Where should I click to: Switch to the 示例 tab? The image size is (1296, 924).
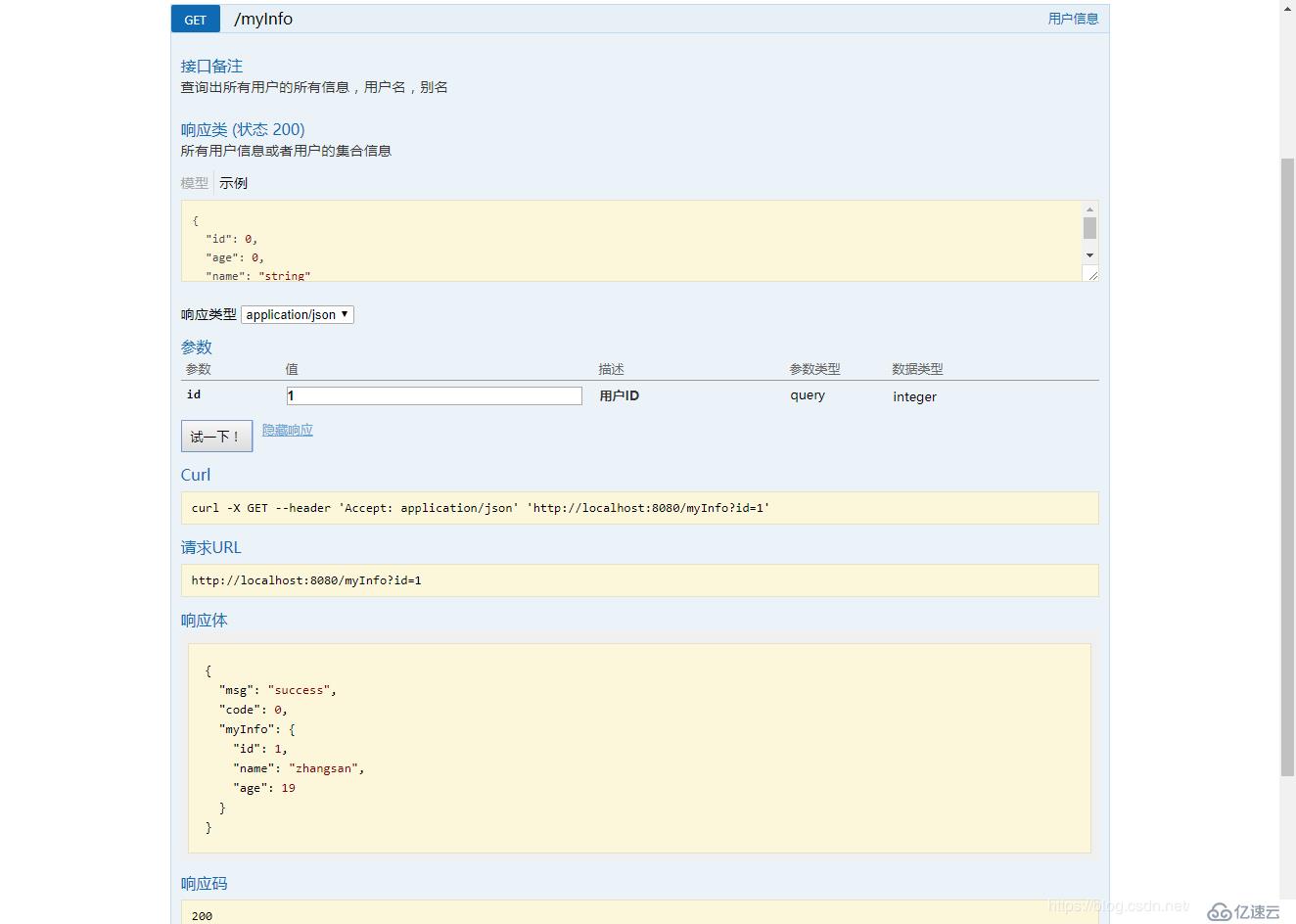pyautogui.click(x=233, y=183)
